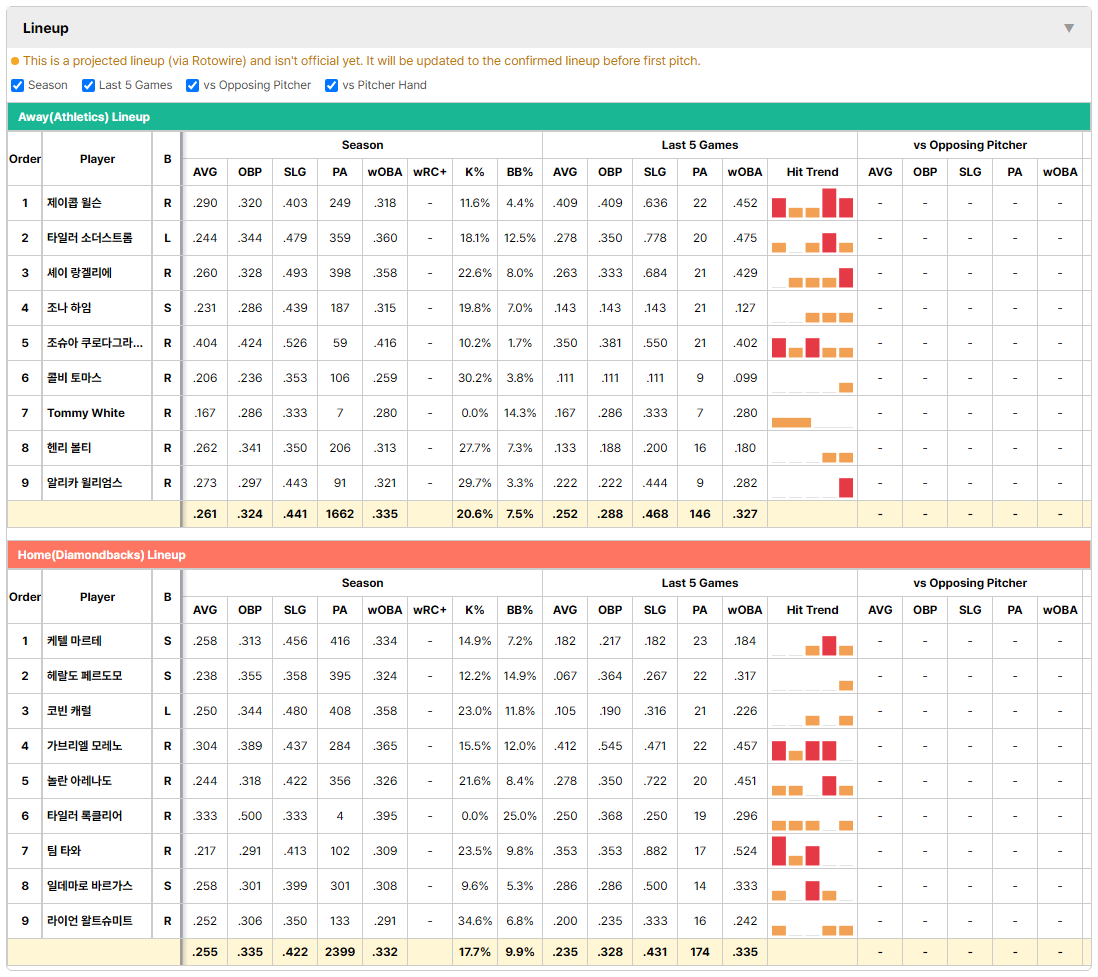View 타일러 소더스트롬's hit trend bars
The height and width of the screenshot is (977, 1098).
[812, 238]
